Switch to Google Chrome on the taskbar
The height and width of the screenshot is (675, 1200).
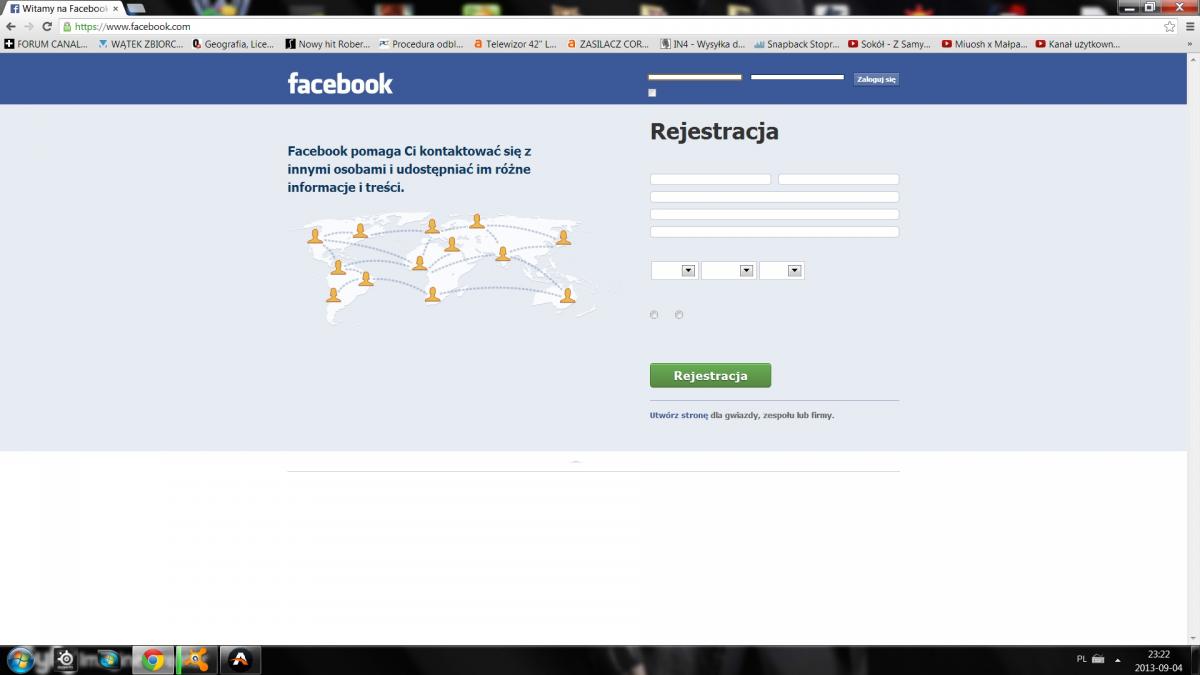click(153, 660)
